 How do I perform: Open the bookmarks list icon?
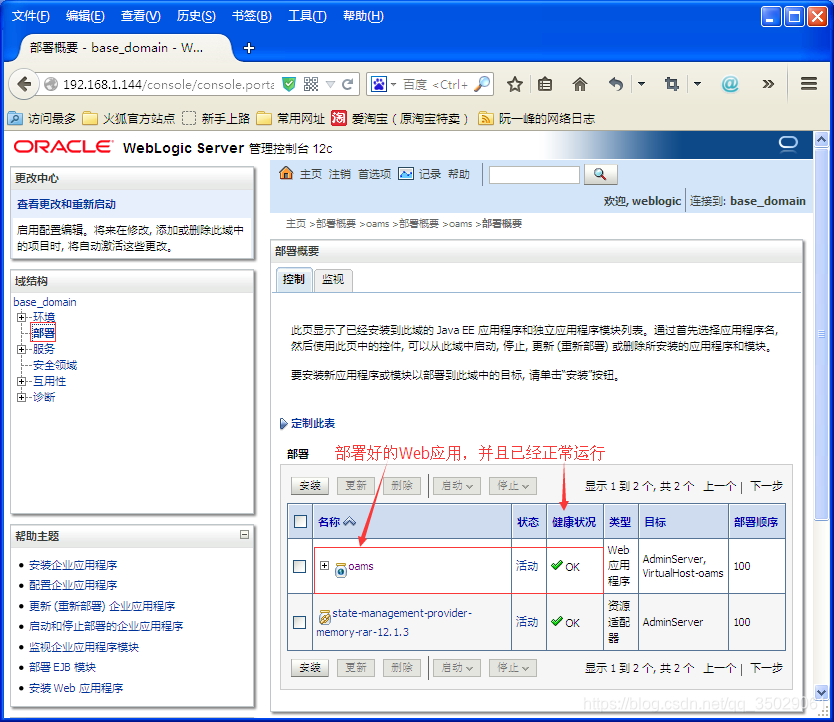point(545,84)
